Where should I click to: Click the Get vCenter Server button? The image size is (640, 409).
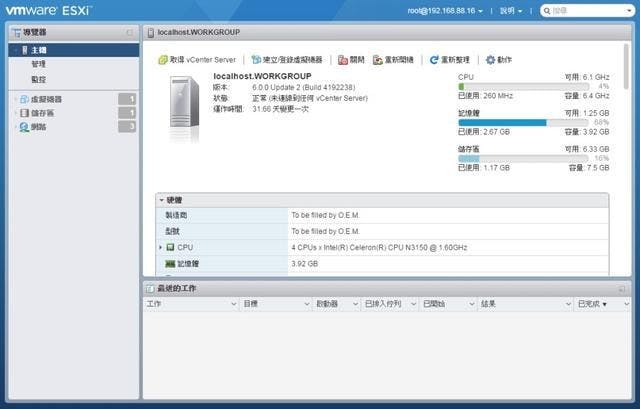197,60
